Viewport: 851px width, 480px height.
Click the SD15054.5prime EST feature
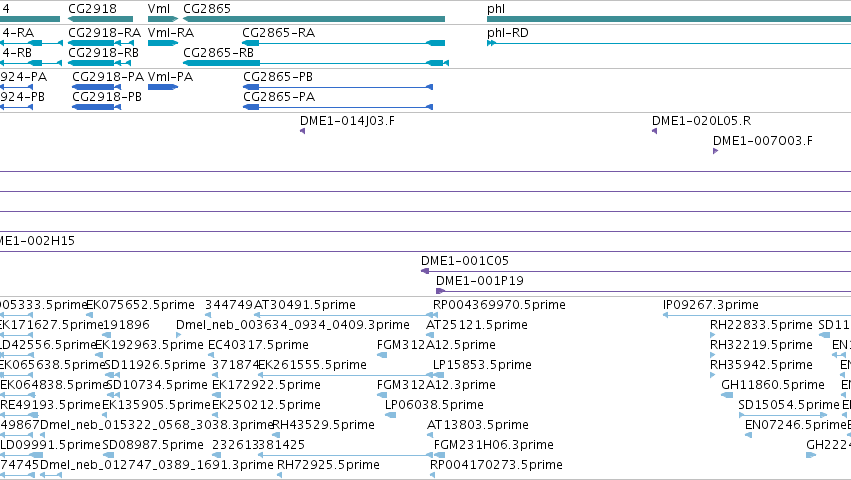783,415
